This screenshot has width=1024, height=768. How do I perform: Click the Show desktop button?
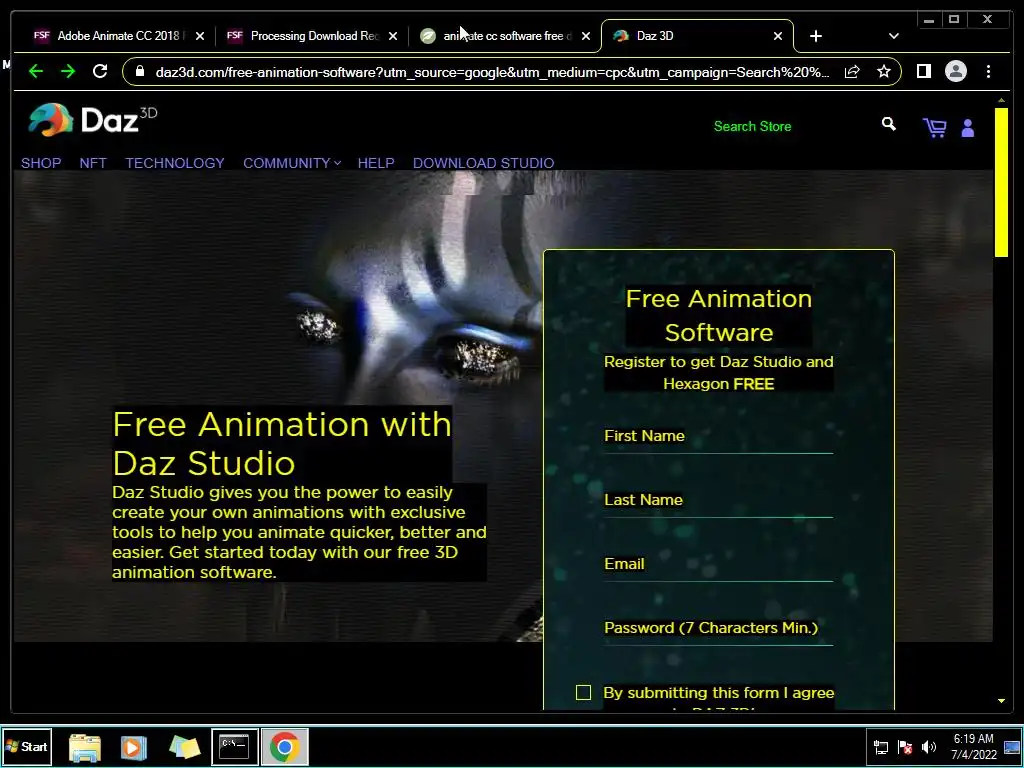1013,746
